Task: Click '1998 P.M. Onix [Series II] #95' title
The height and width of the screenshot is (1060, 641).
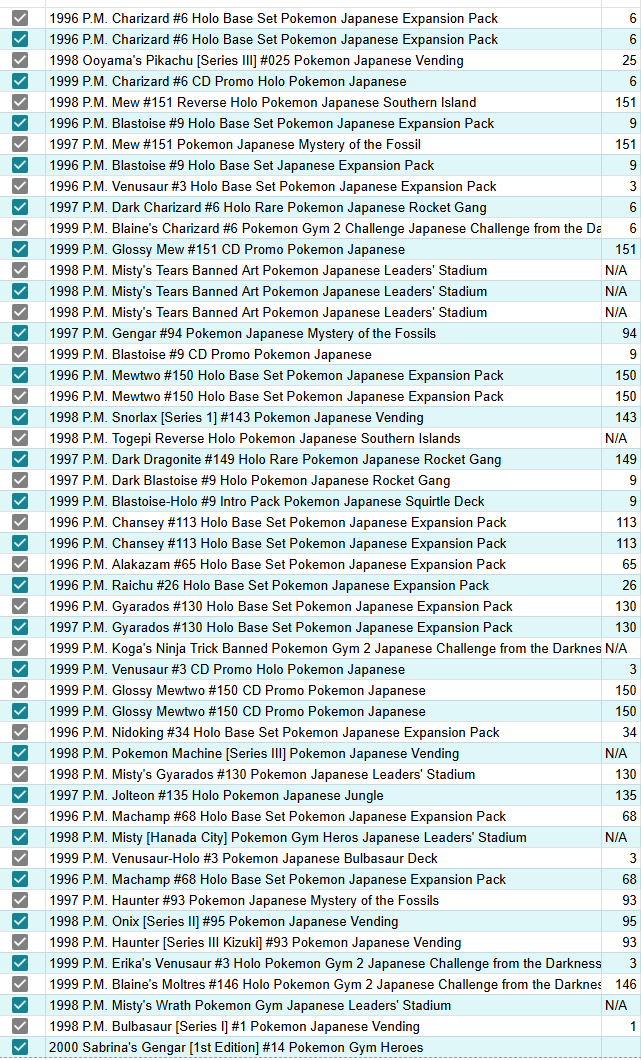Action: [x=224, y=921]
